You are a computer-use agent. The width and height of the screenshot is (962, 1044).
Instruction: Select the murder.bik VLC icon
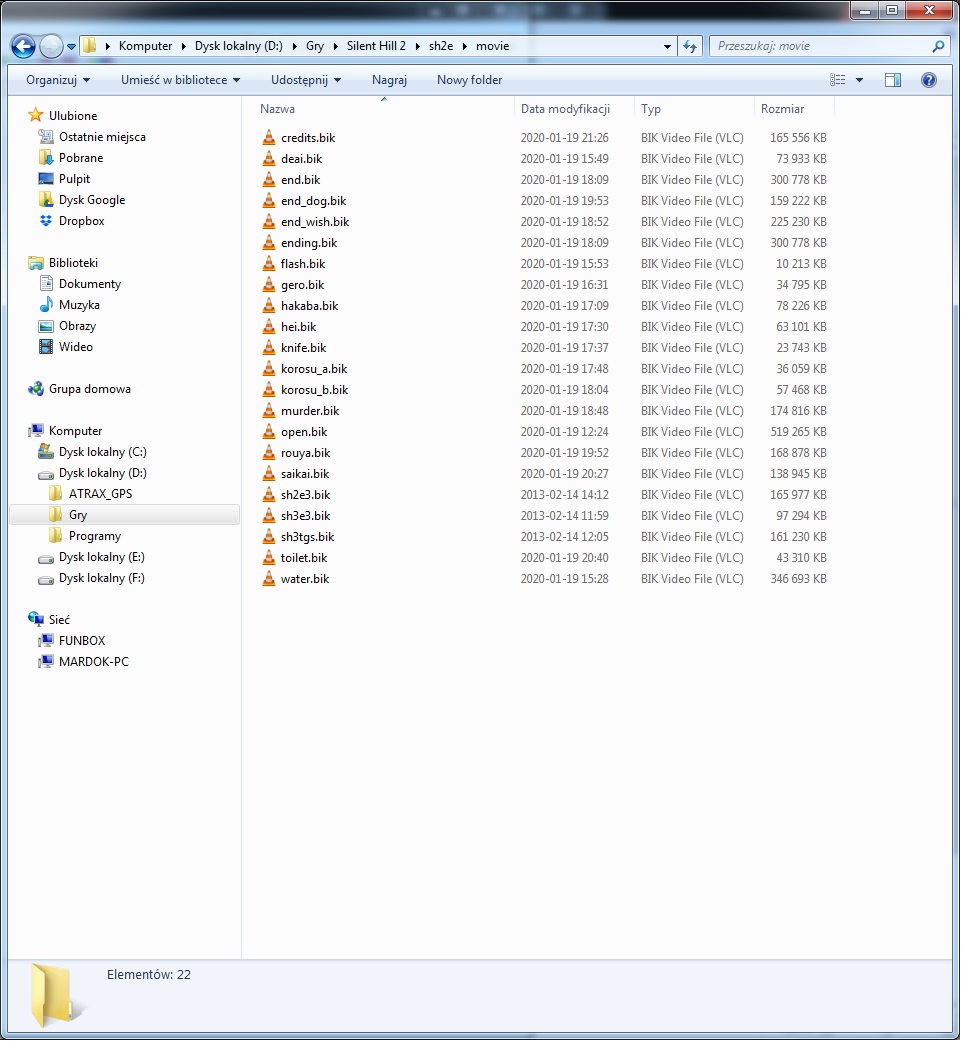click(x=269, y=410)
